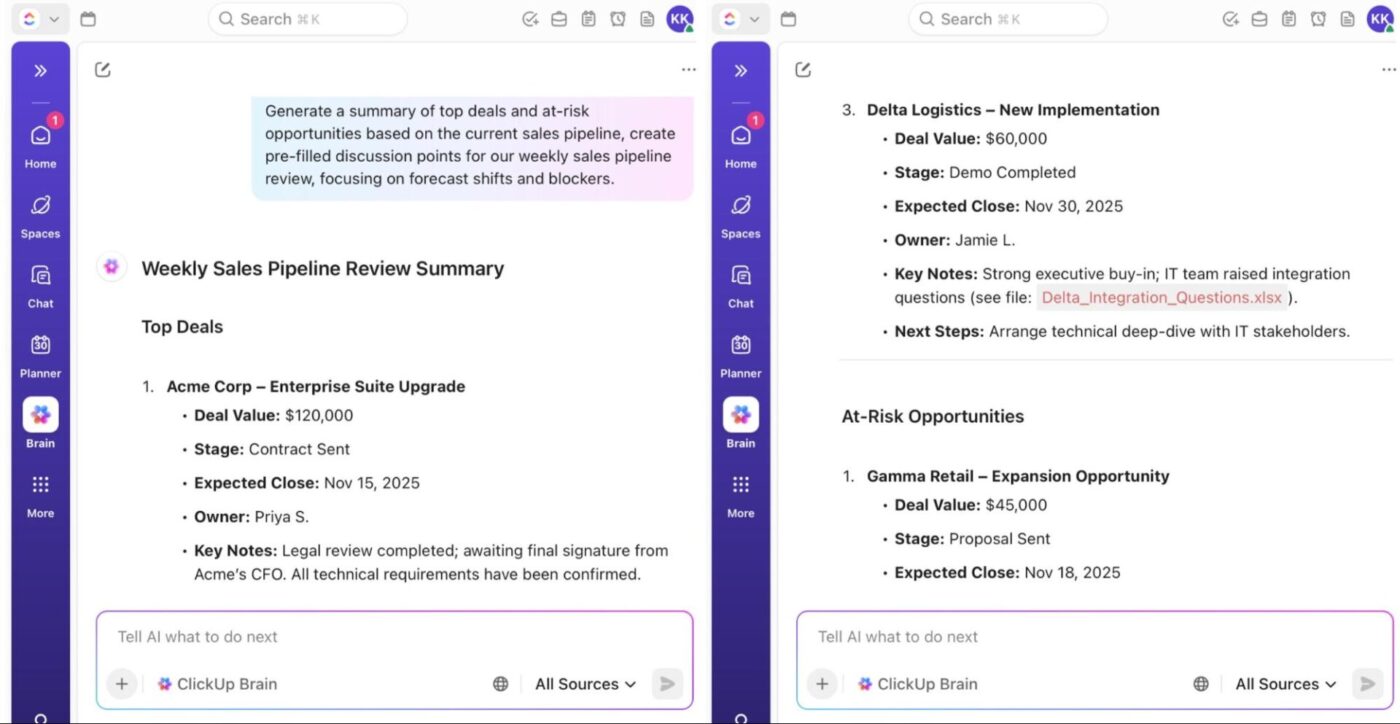Screen dimensions: 1400x724
Task: Open the All Sources dropdown in right chat
Action: click(x=1285, y=684)
